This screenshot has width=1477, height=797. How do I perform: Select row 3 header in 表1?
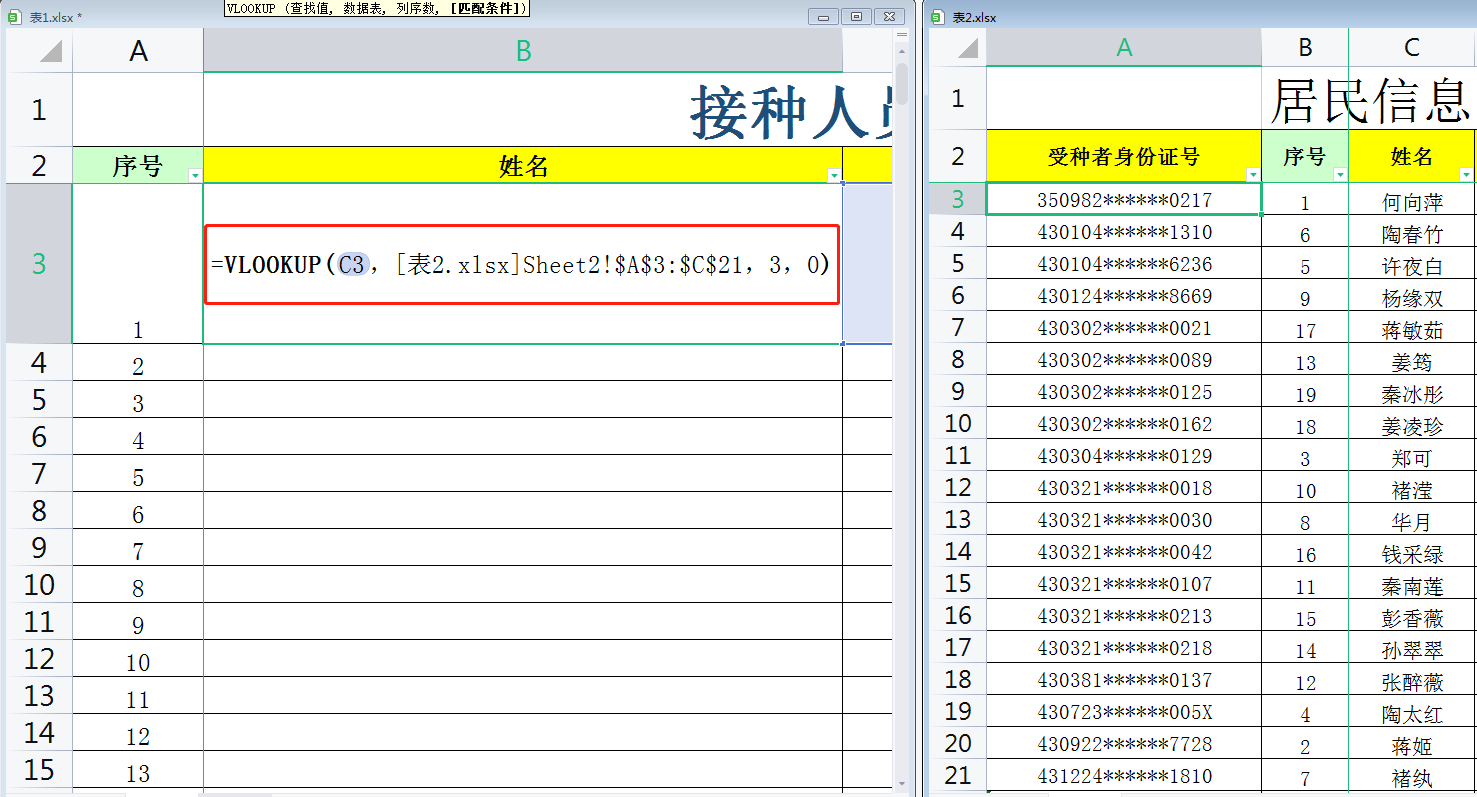click(x=38, y=263)
